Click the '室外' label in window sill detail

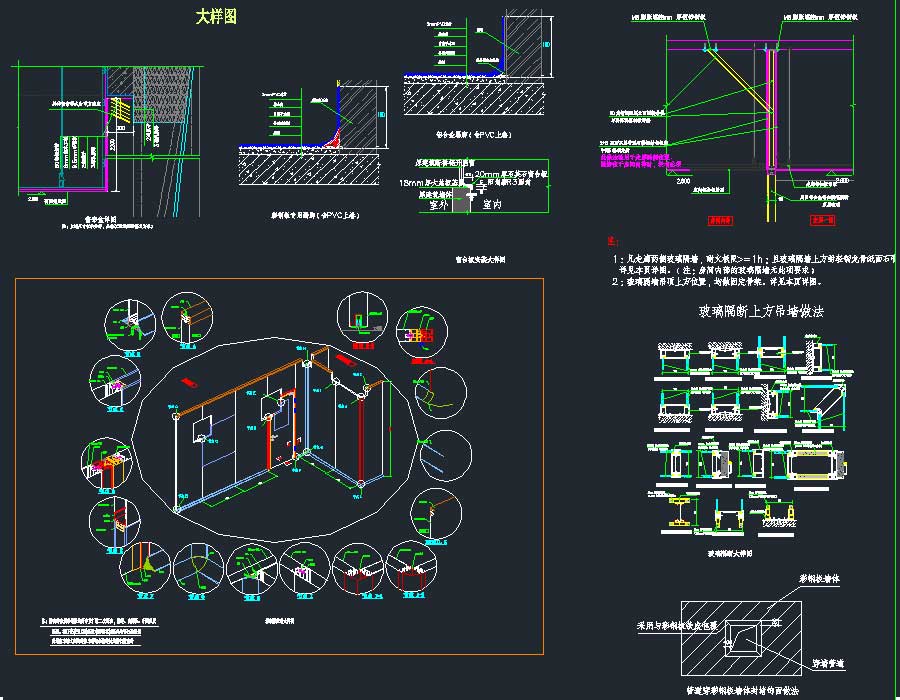point(438,204)
